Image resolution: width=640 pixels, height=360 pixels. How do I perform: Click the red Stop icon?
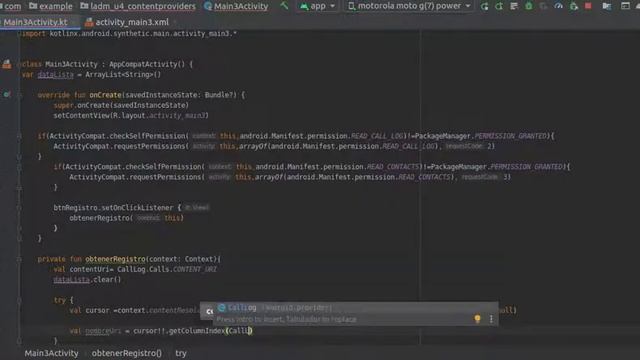click(588, 6)
